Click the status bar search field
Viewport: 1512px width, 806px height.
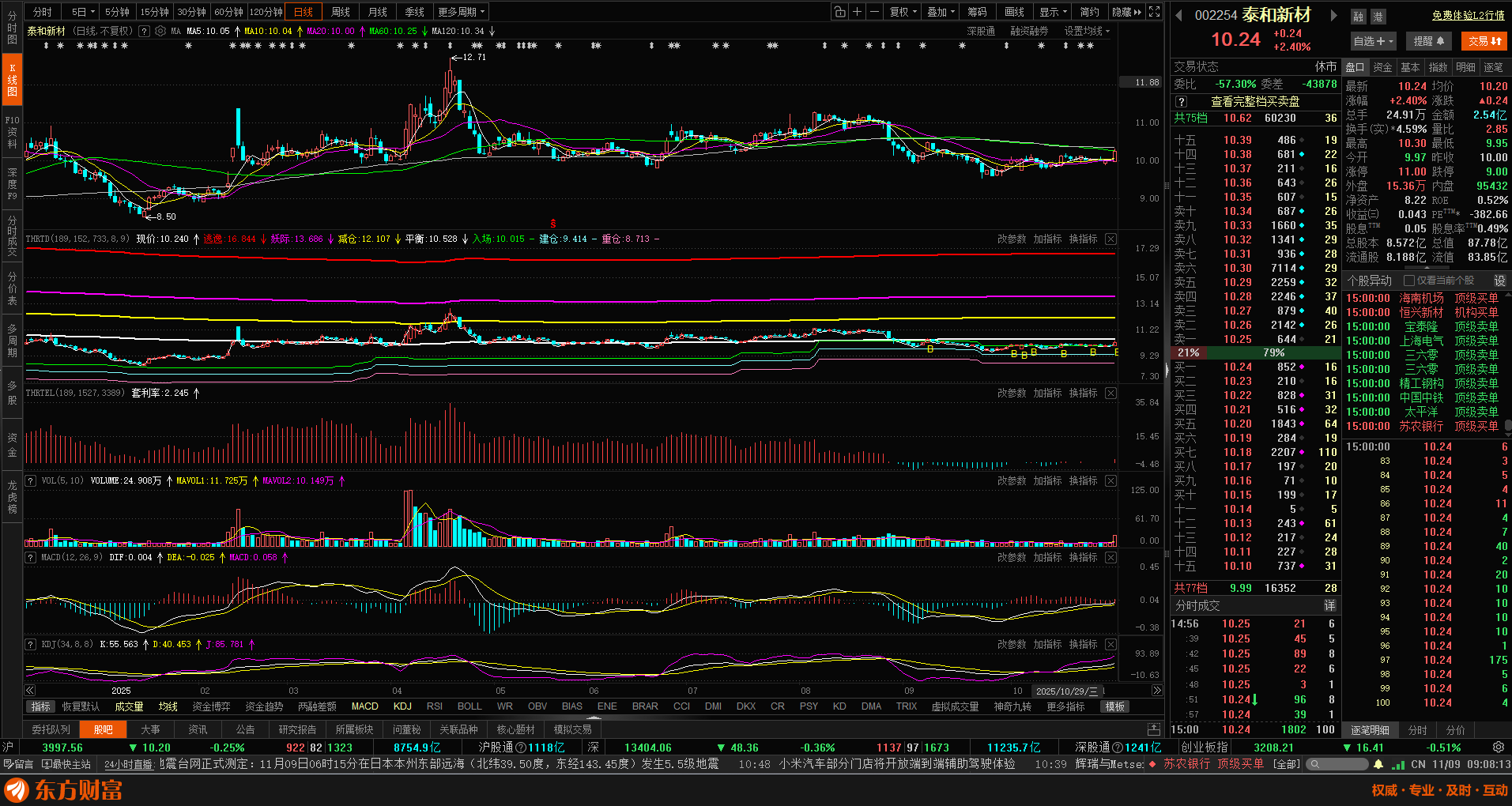point(1341,764)
